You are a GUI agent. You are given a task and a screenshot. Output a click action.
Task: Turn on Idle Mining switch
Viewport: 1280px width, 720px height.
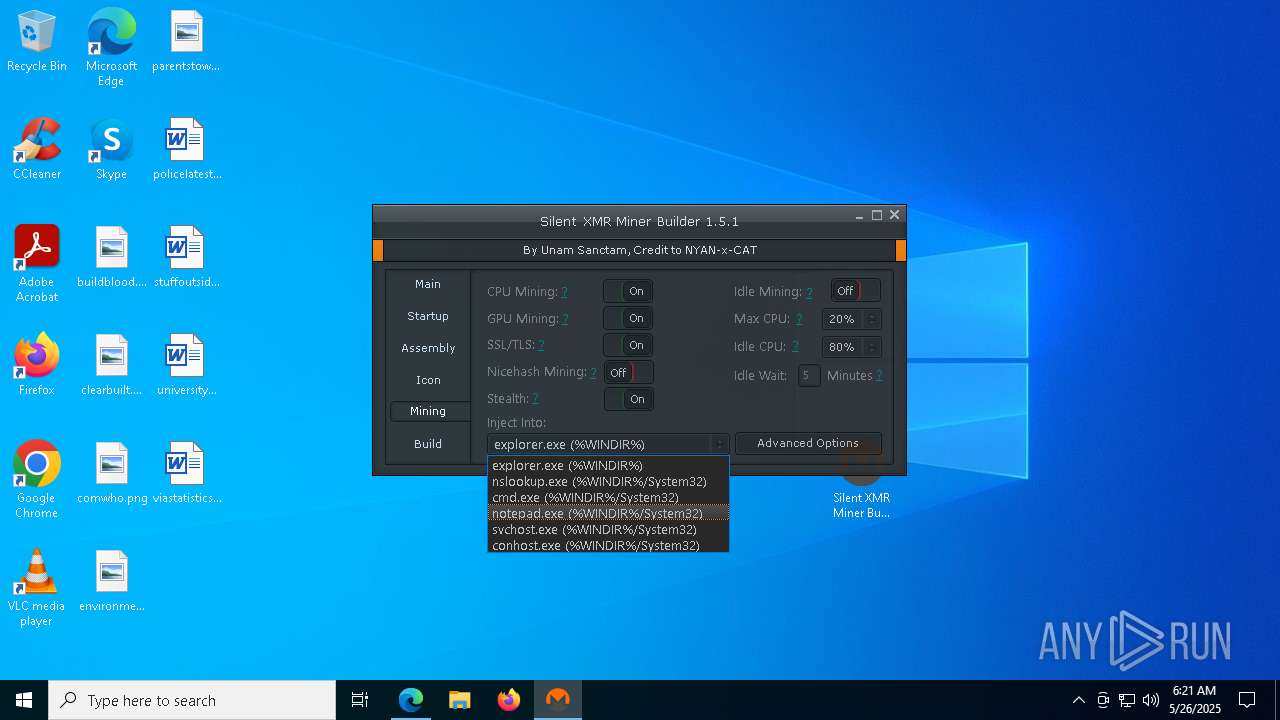tap(856, 291)
